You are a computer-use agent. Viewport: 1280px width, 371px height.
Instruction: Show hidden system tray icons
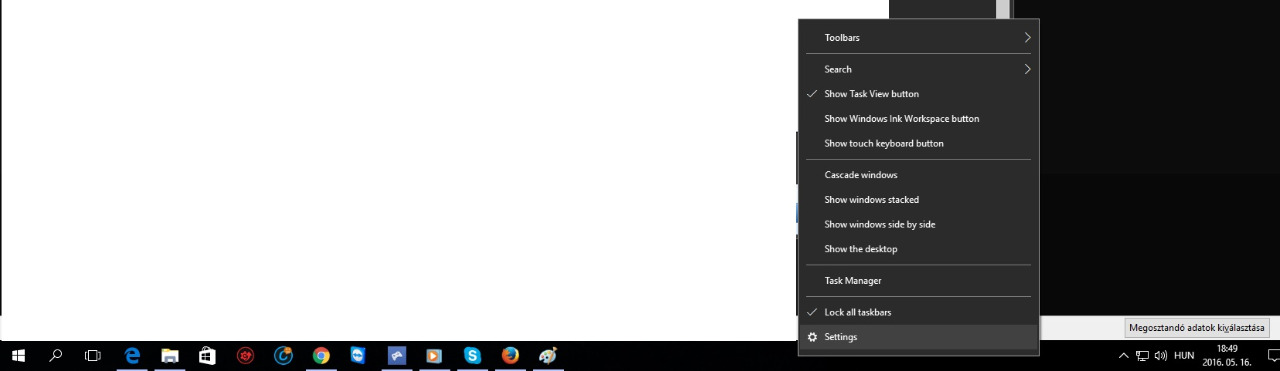click(x=1123, y=355)
